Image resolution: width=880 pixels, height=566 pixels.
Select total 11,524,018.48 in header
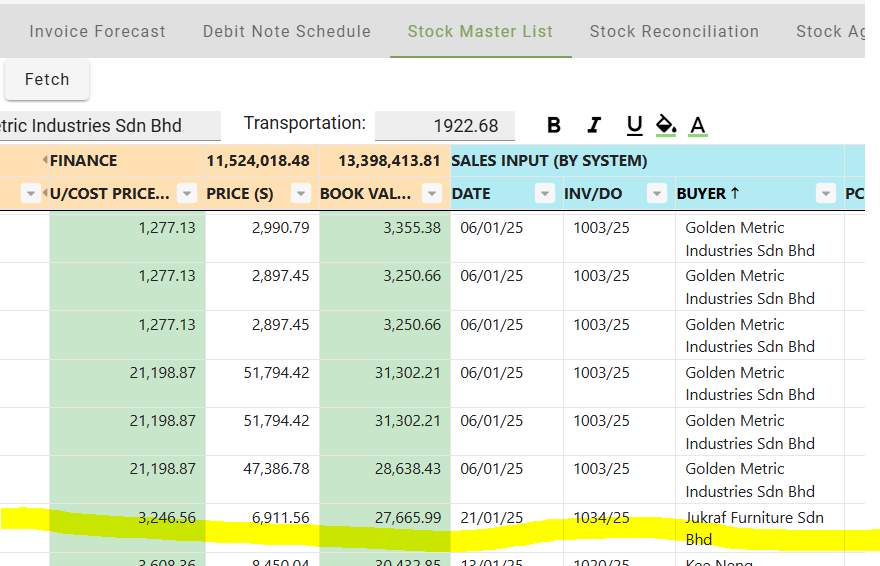tap(258, 161)
